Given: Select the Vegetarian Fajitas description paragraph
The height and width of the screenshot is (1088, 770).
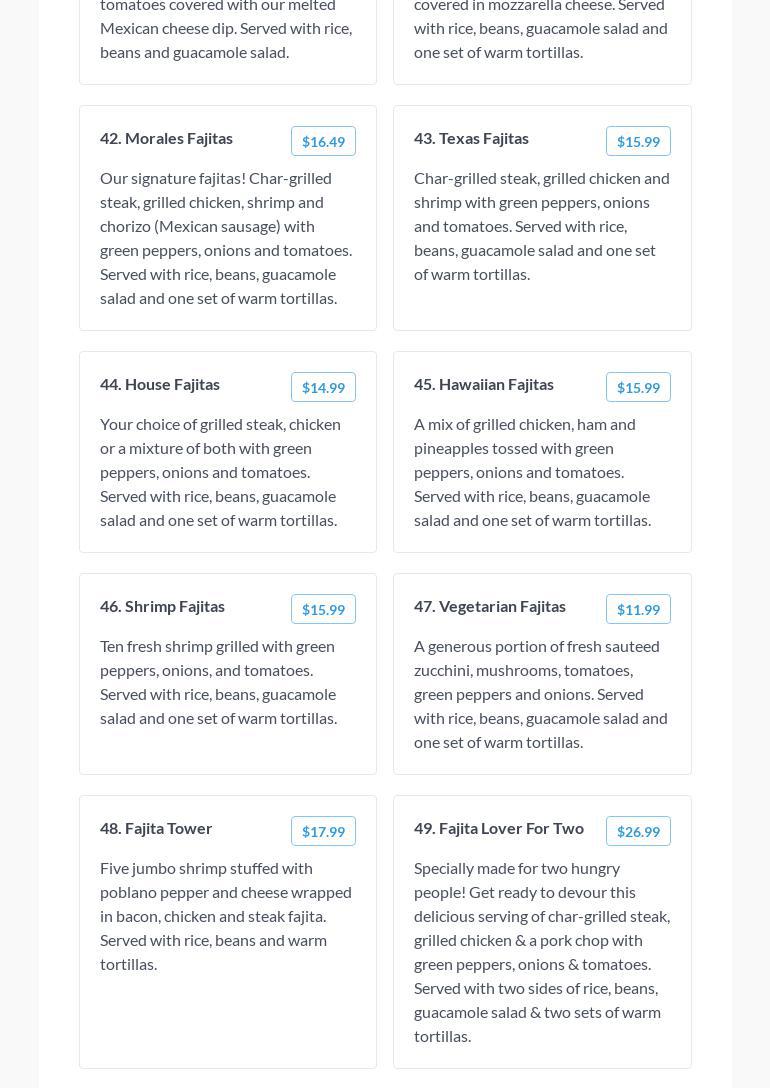Looking at the screenshot, I should click(541, 694).
